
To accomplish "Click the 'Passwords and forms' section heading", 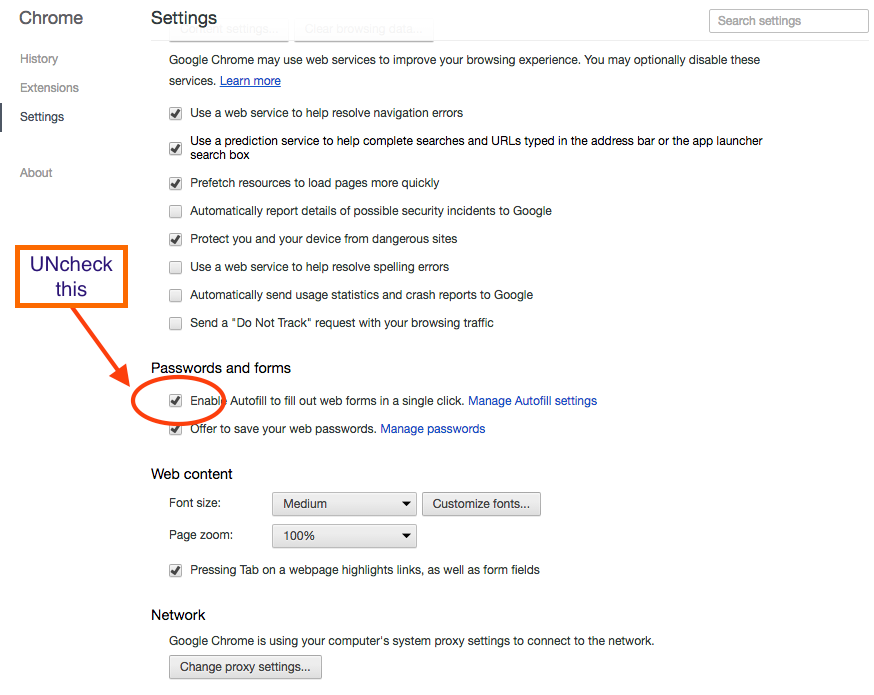I will pyautogui.click(x=221, y=368).
